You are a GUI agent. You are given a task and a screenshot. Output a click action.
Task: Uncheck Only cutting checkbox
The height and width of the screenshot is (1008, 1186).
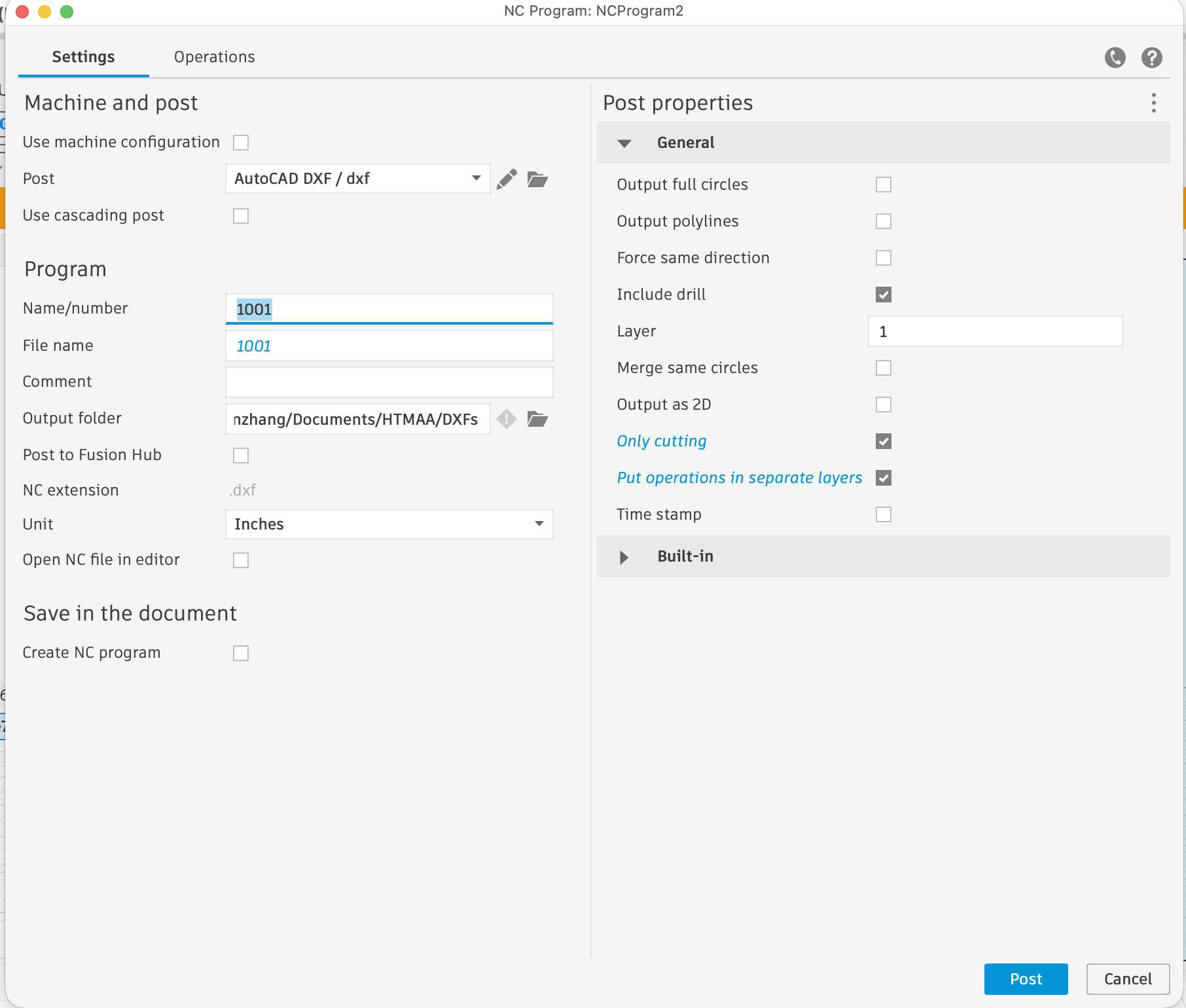pos(884,441)
